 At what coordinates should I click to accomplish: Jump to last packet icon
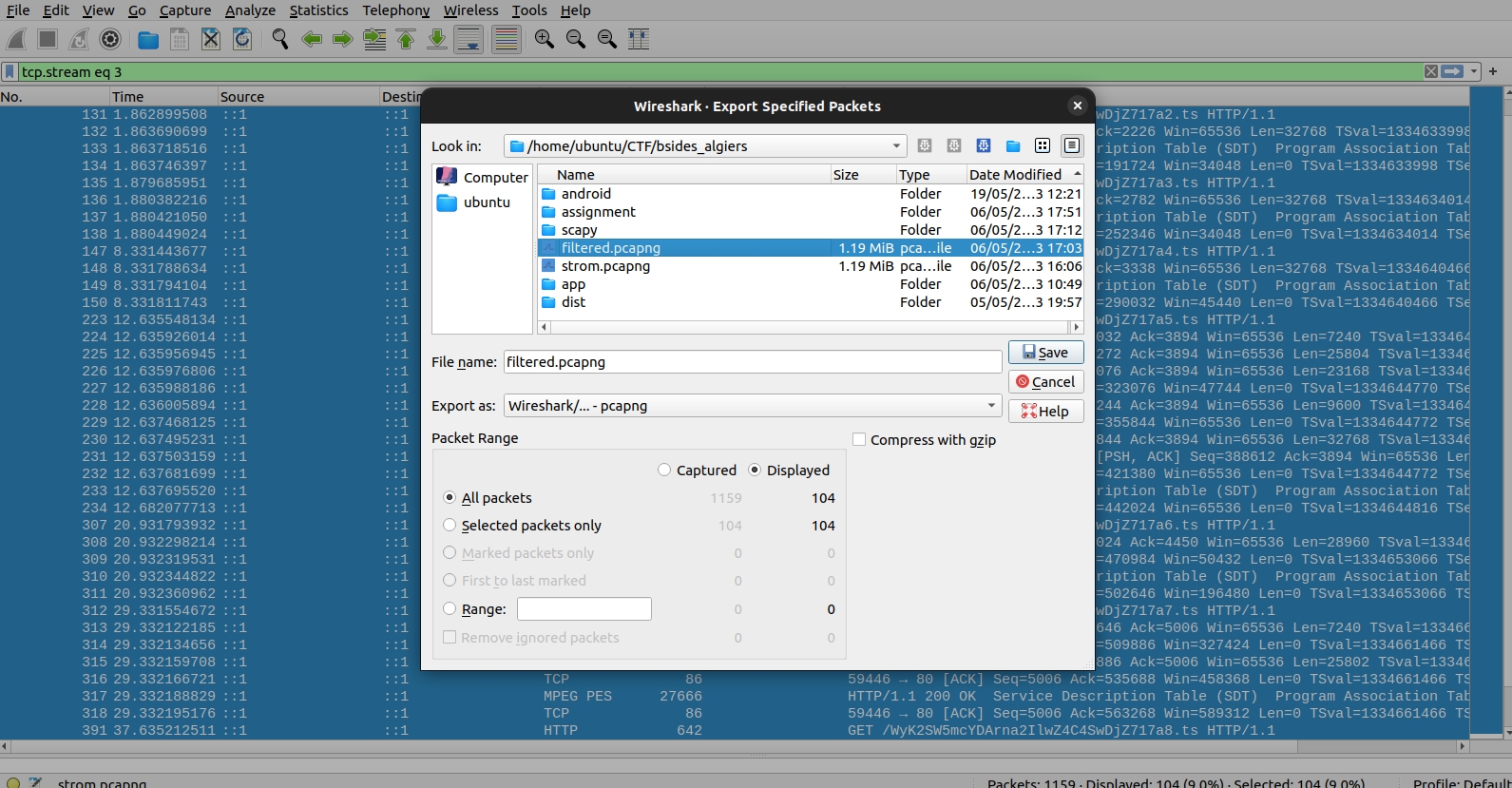pyautogui.click(x=437, y=39)
